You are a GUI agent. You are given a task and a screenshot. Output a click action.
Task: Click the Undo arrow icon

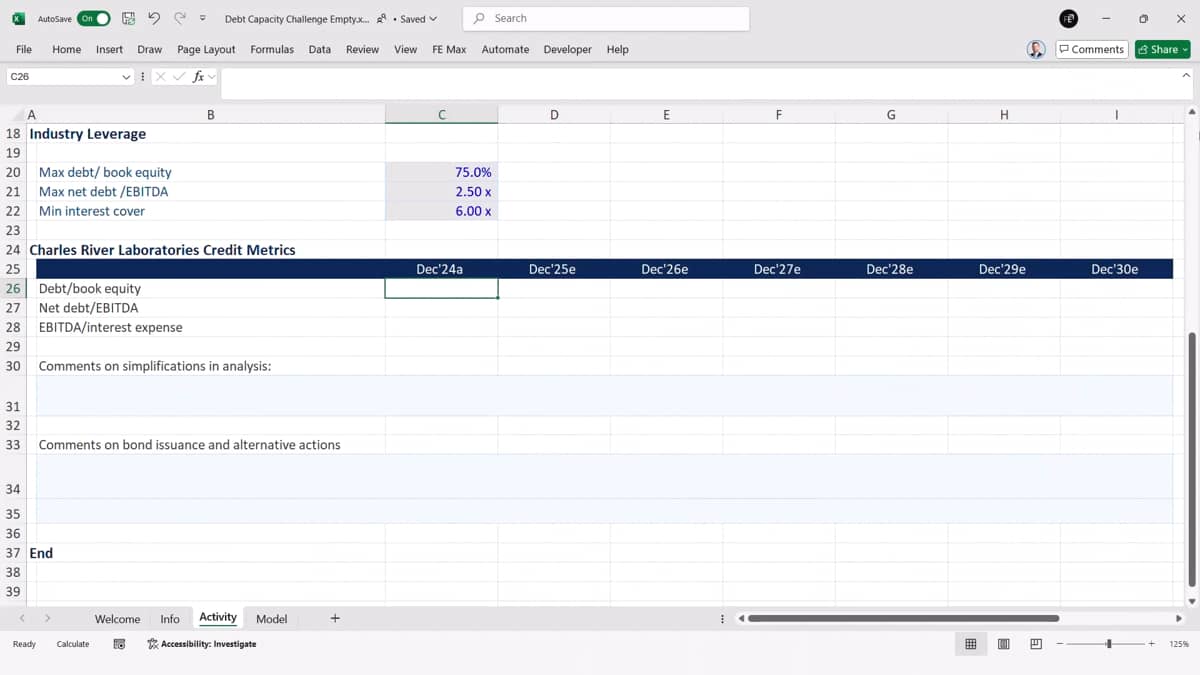pyautogui.click(x=153, y=18)
